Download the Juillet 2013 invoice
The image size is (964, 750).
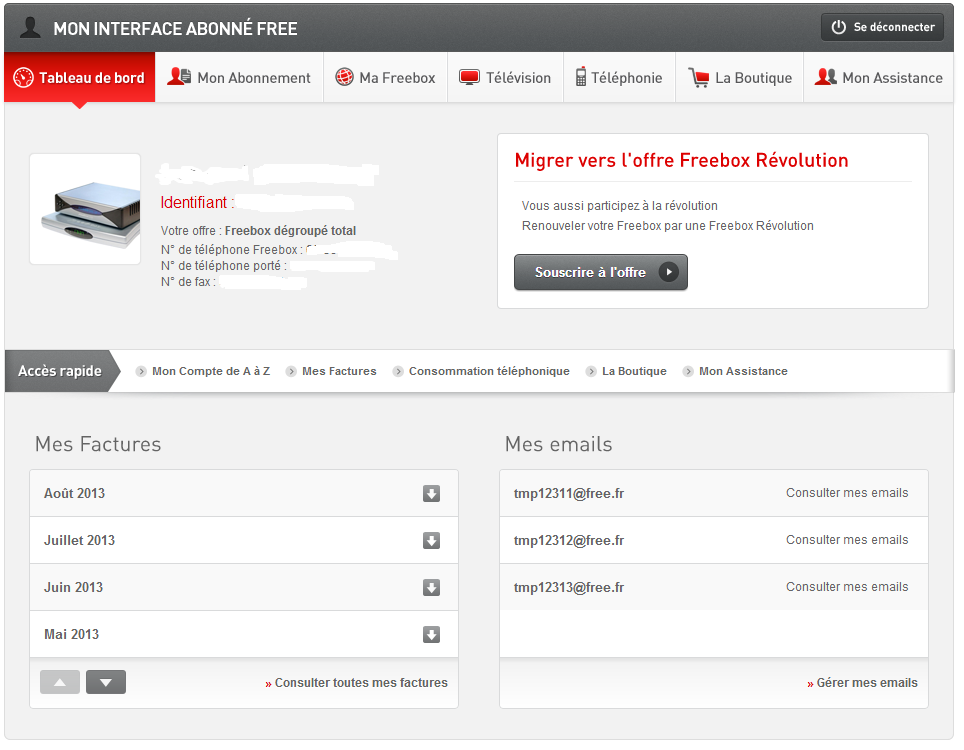pyautogui.click(x=431, y=541)
